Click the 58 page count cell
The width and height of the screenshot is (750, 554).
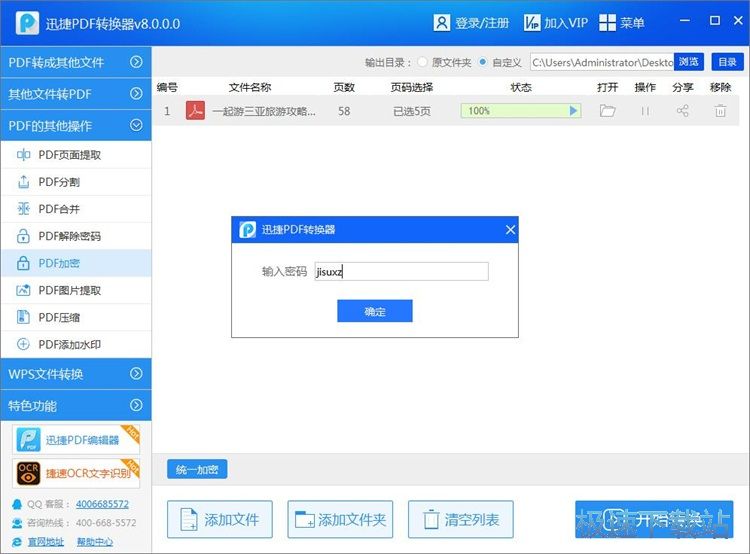pos(344,111)
